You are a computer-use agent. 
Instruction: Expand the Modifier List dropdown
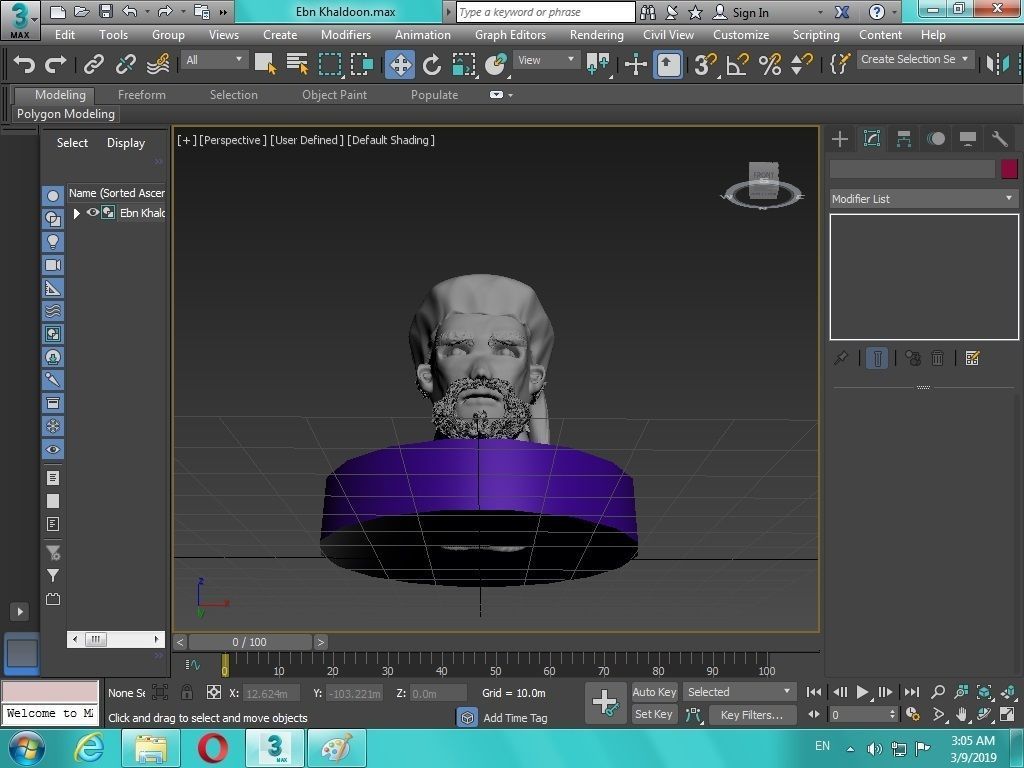tap(923, 199)
